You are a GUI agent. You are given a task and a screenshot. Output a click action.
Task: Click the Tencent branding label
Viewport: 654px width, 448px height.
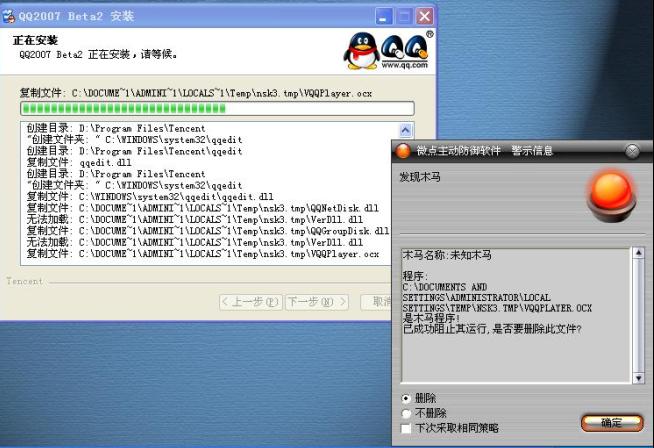coord(25,281)
